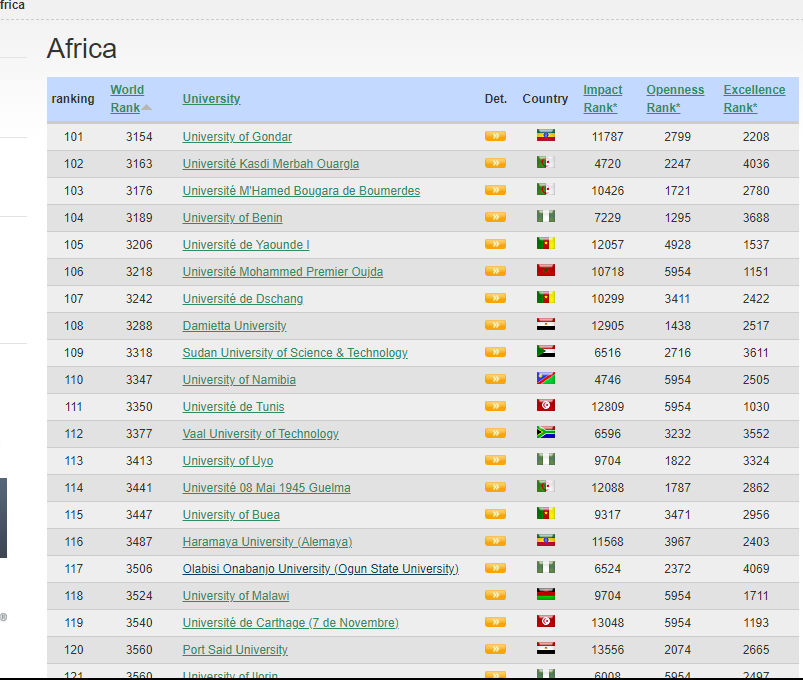This screenshot has width=803, height=680.
Task: Sort table by Impact Rank column
Action: pyautogui.click(x=603, y=99)
